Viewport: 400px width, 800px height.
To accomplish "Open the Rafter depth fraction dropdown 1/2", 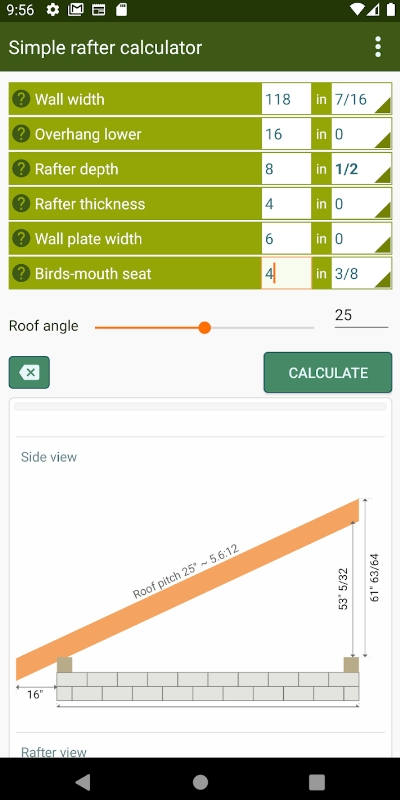I will click(361, 168).
